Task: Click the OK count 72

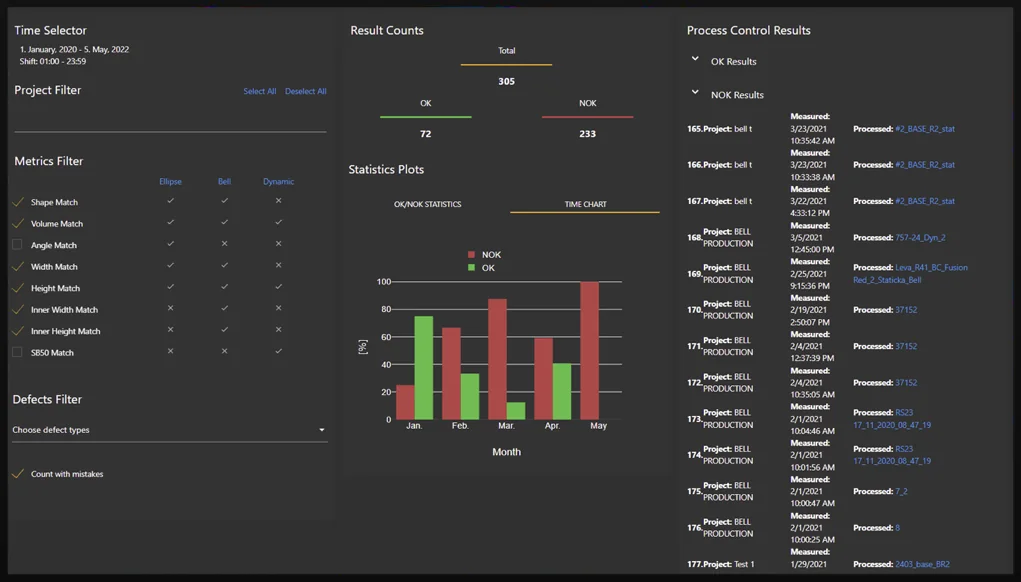Action: [425, 134]
